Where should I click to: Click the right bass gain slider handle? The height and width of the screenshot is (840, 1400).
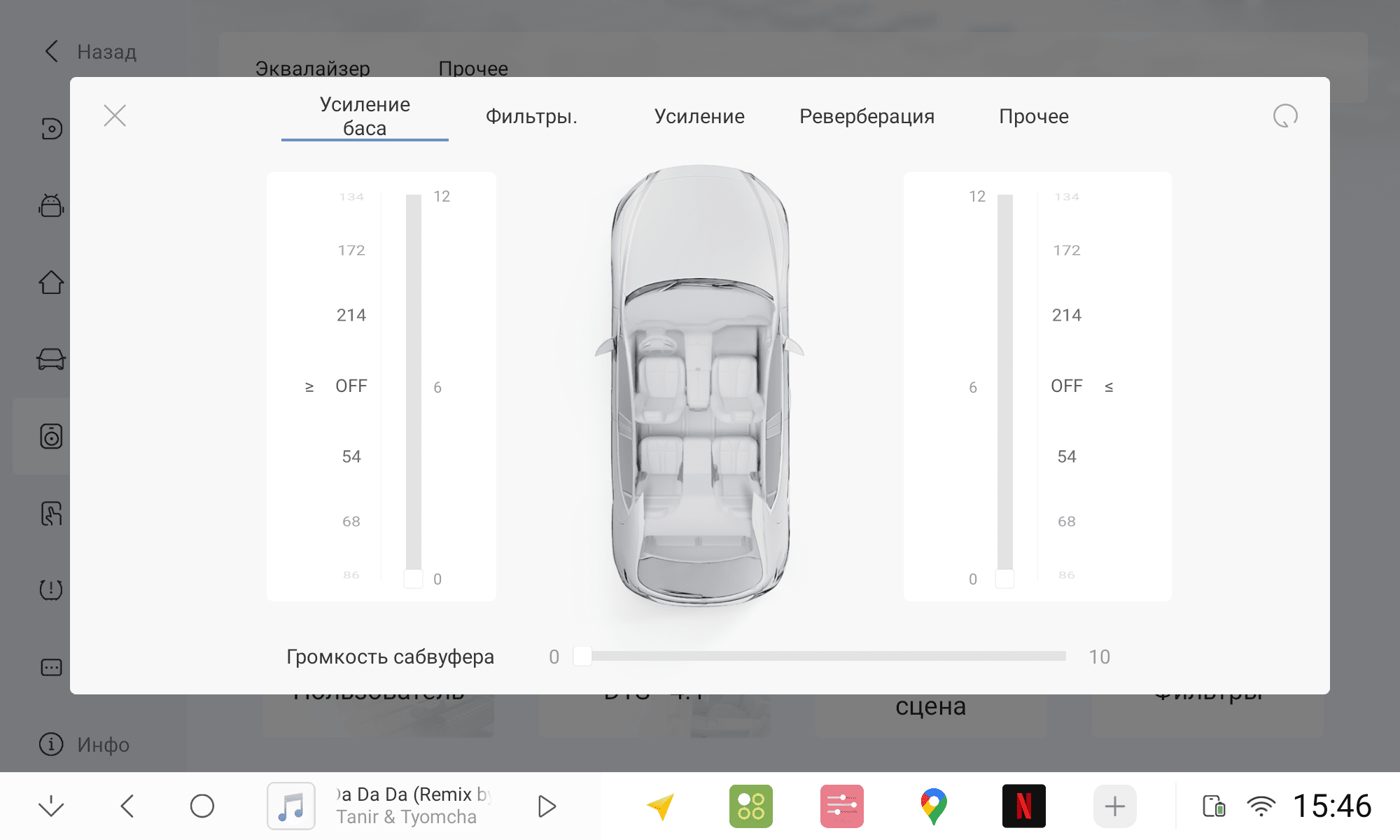click(1005, 578)
